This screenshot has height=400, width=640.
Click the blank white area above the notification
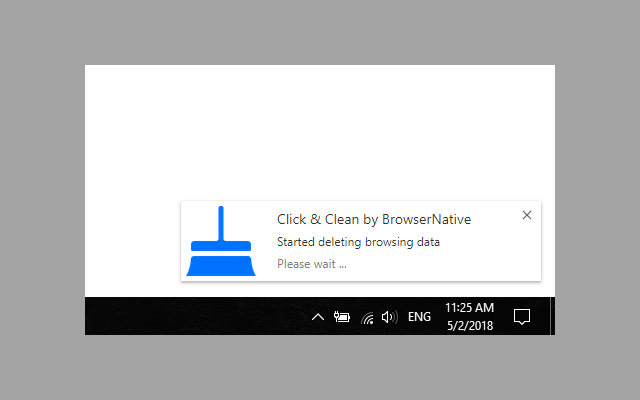coord(320,133)
